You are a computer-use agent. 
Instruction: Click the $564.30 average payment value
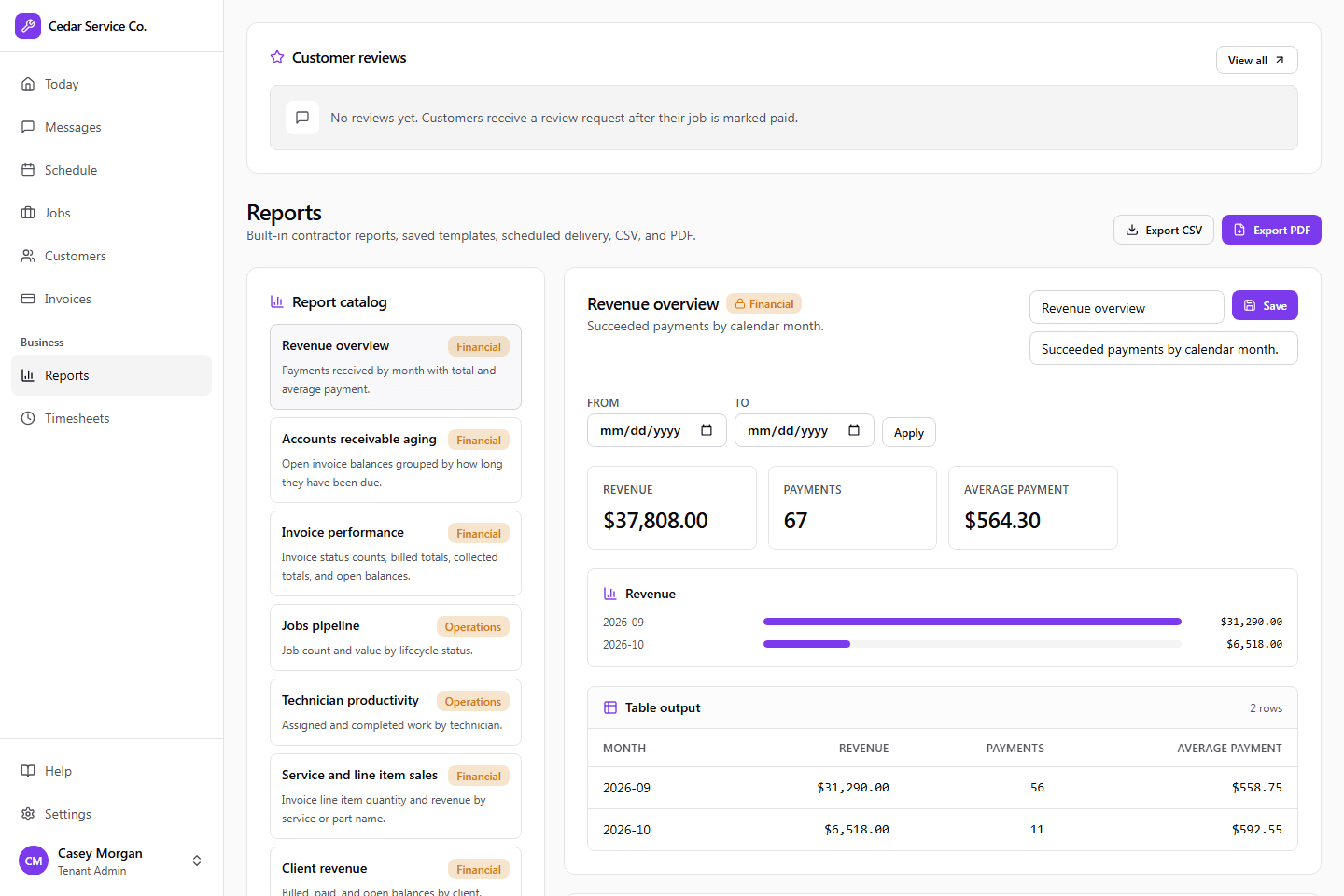[1001, 521]
